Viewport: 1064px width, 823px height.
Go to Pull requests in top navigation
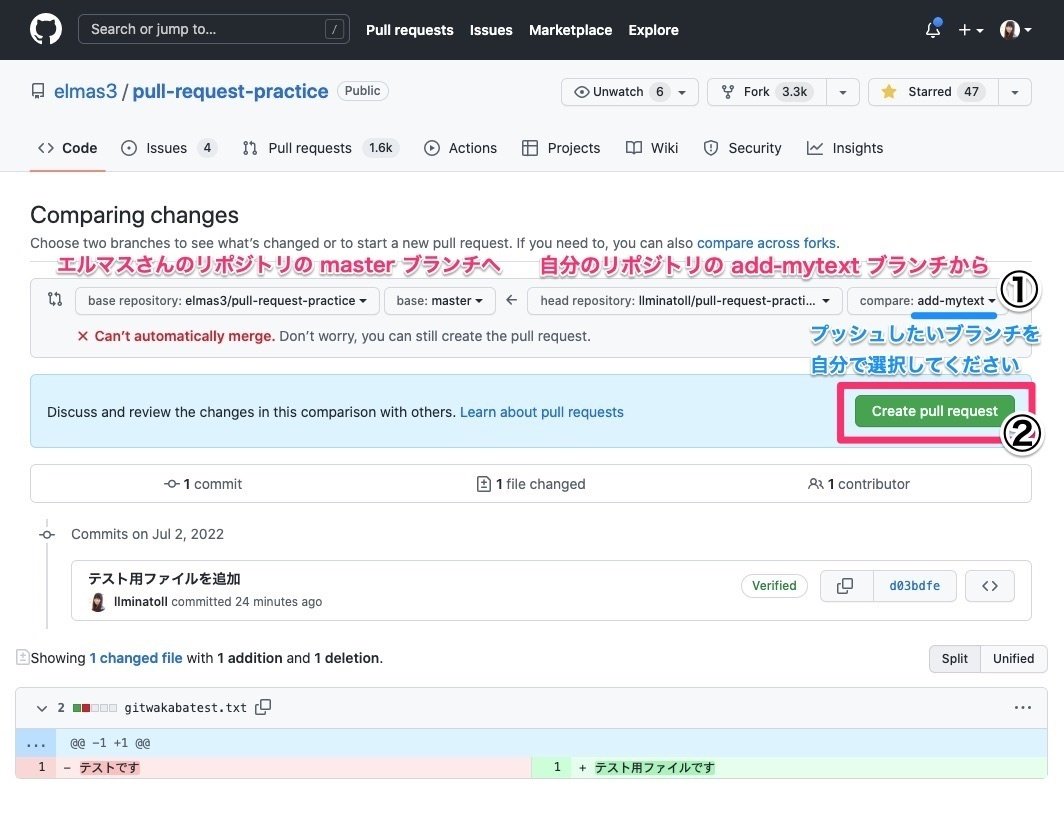pyautogui.click(x=409, y=30)
